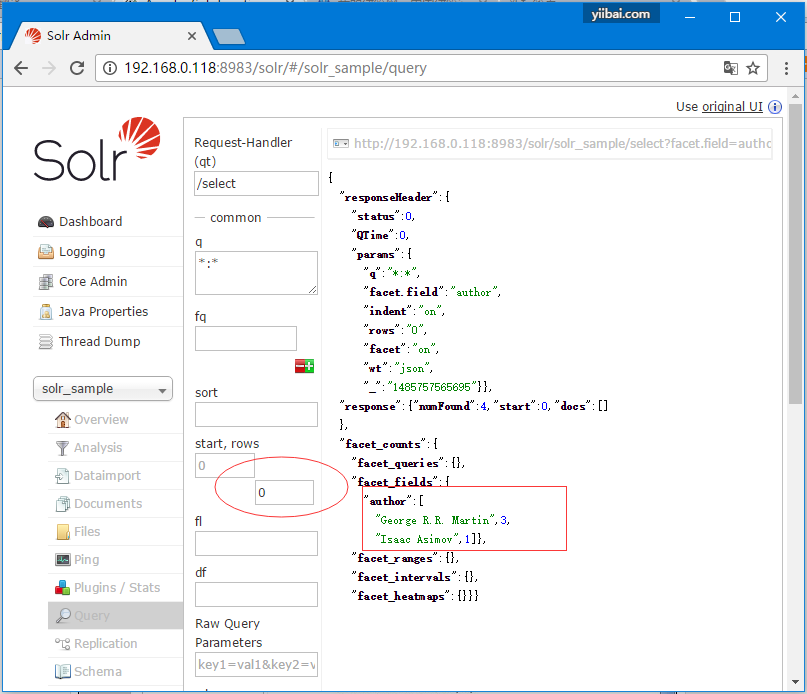Expand the solr_sample core selector dropdown
The height and width of the screenshot is (694, 807).
(103, 389)
